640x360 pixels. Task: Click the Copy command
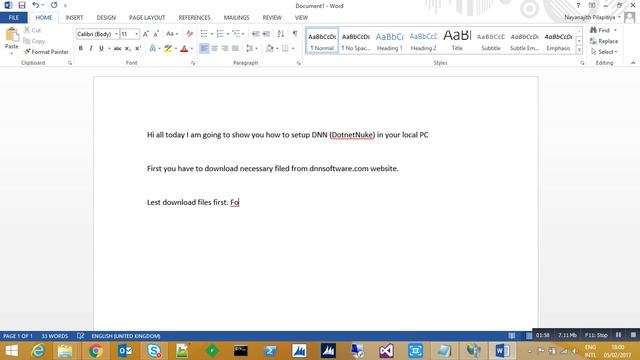34,41
